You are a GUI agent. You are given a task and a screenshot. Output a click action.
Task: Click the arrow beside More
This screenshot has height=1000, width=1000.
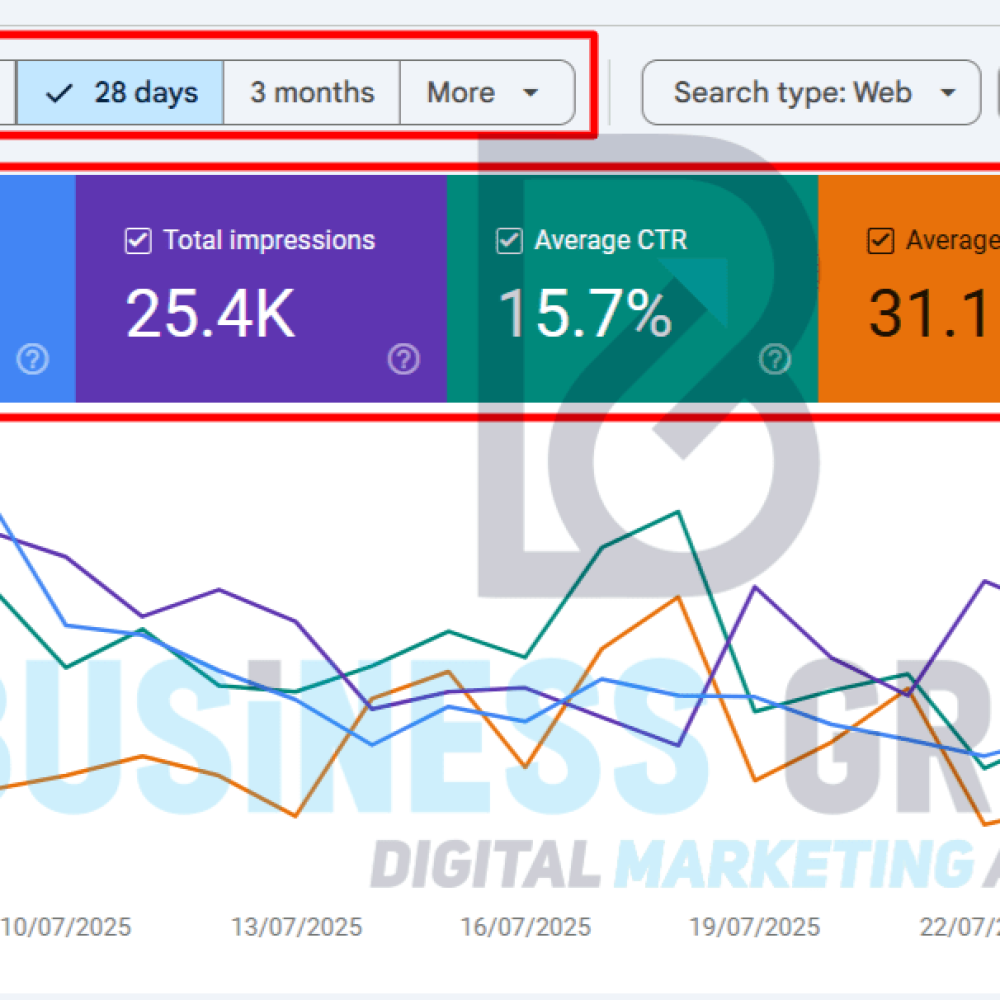530,93
